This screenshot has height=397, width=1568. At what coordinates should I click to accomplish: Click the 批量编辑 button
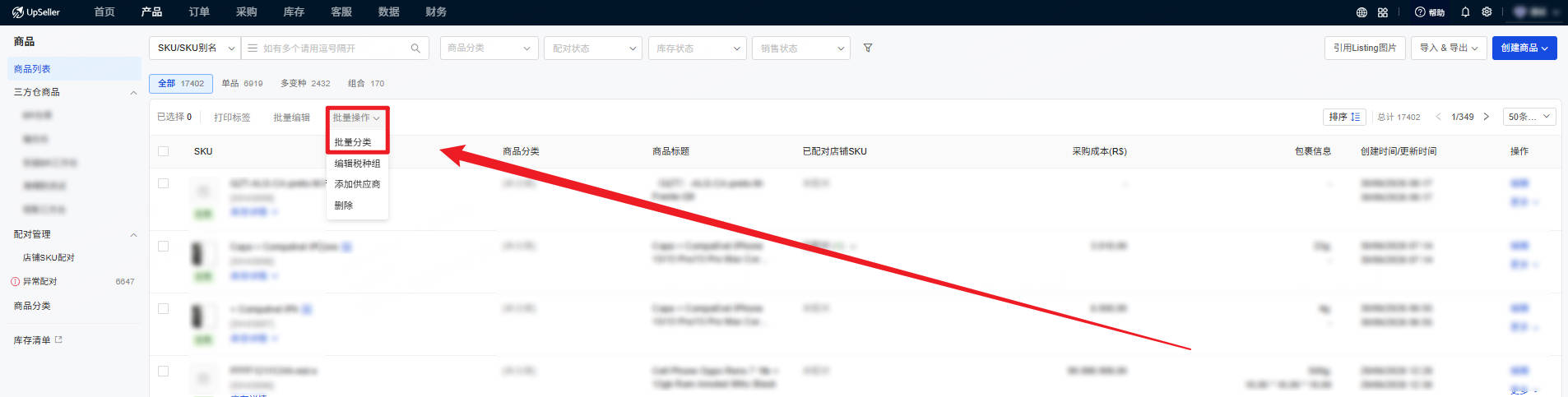(x=291, y=118)
